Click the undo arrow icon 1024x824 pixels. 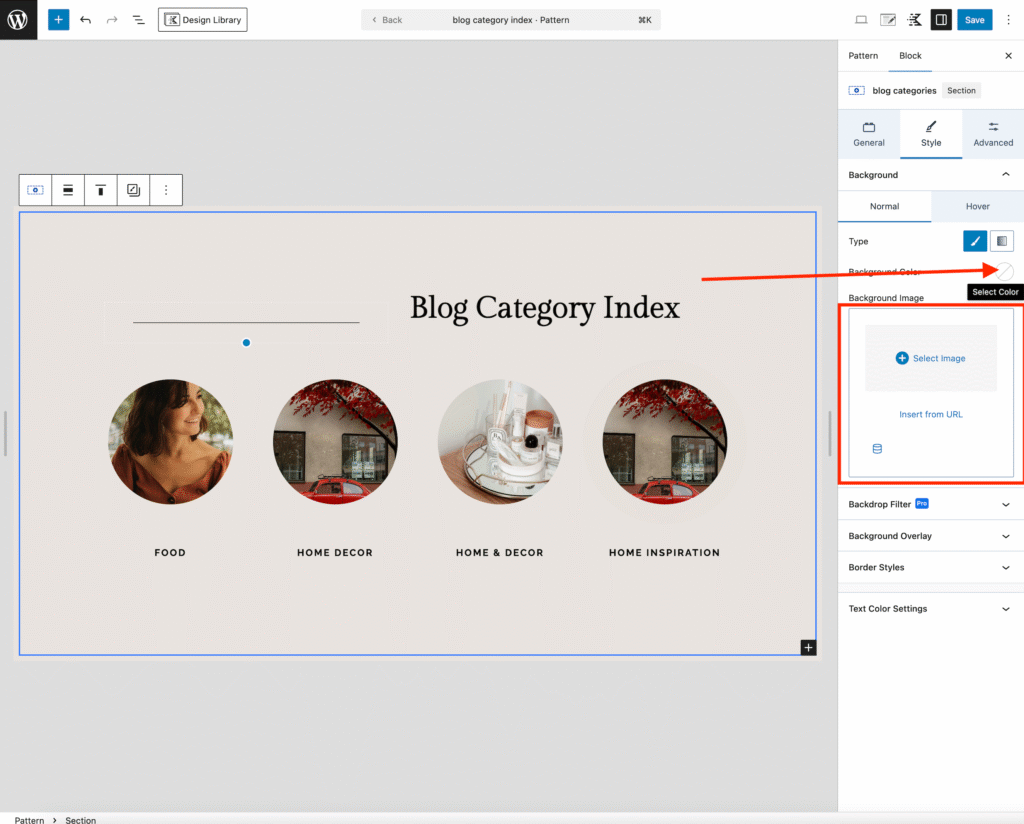(86, 20)
